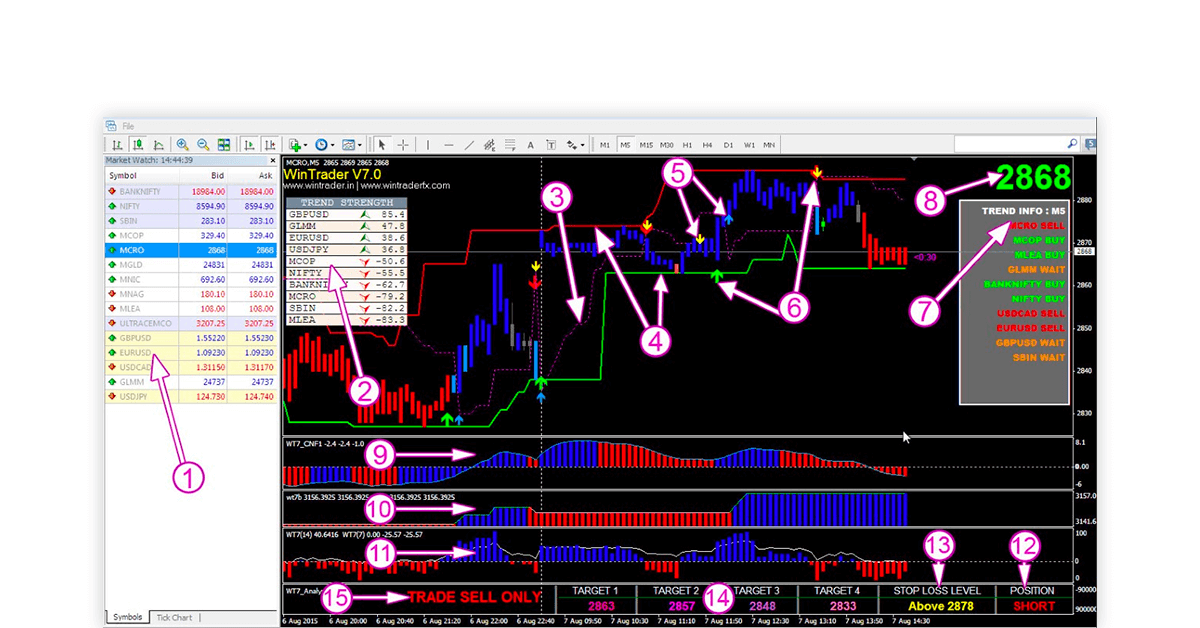Insert text tool A icon

click(x=530, y=144)
